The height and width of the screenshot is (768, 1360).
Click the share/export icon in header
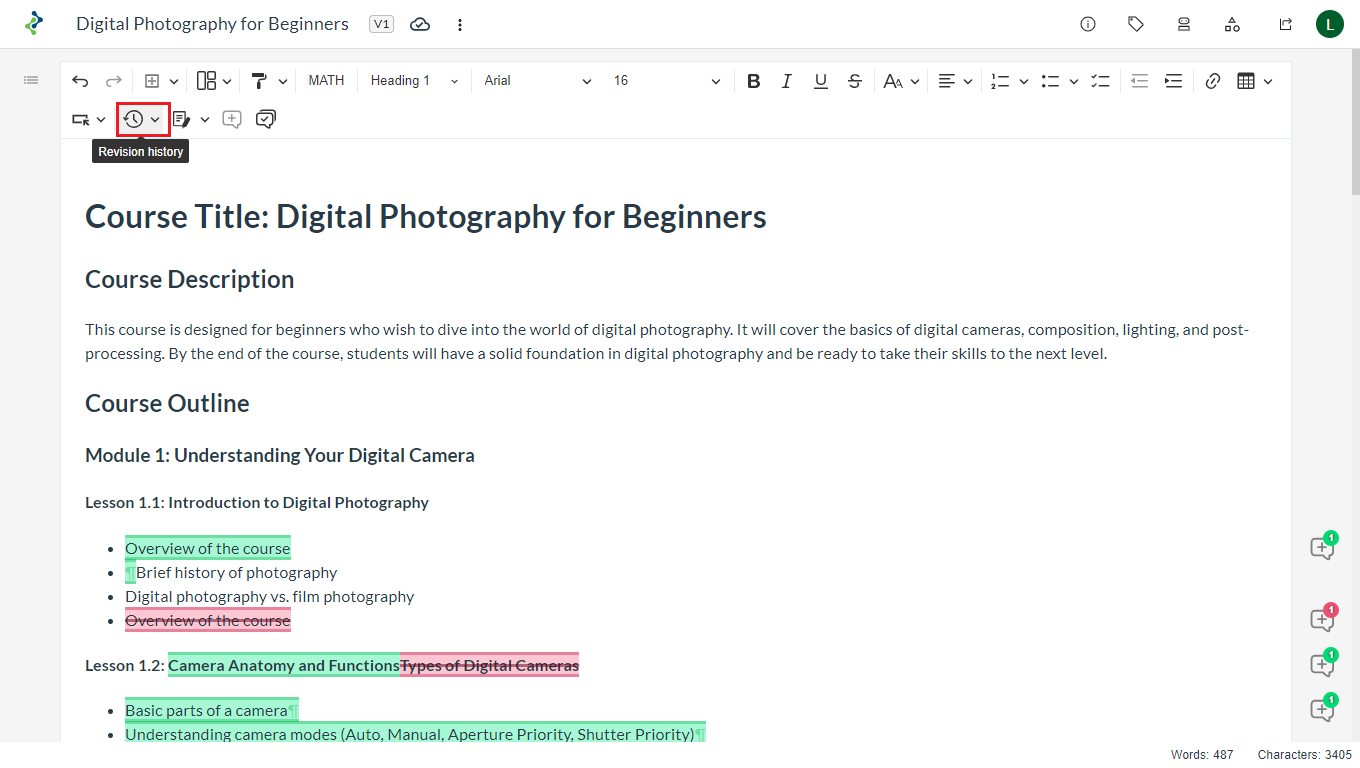[1285, 24]
